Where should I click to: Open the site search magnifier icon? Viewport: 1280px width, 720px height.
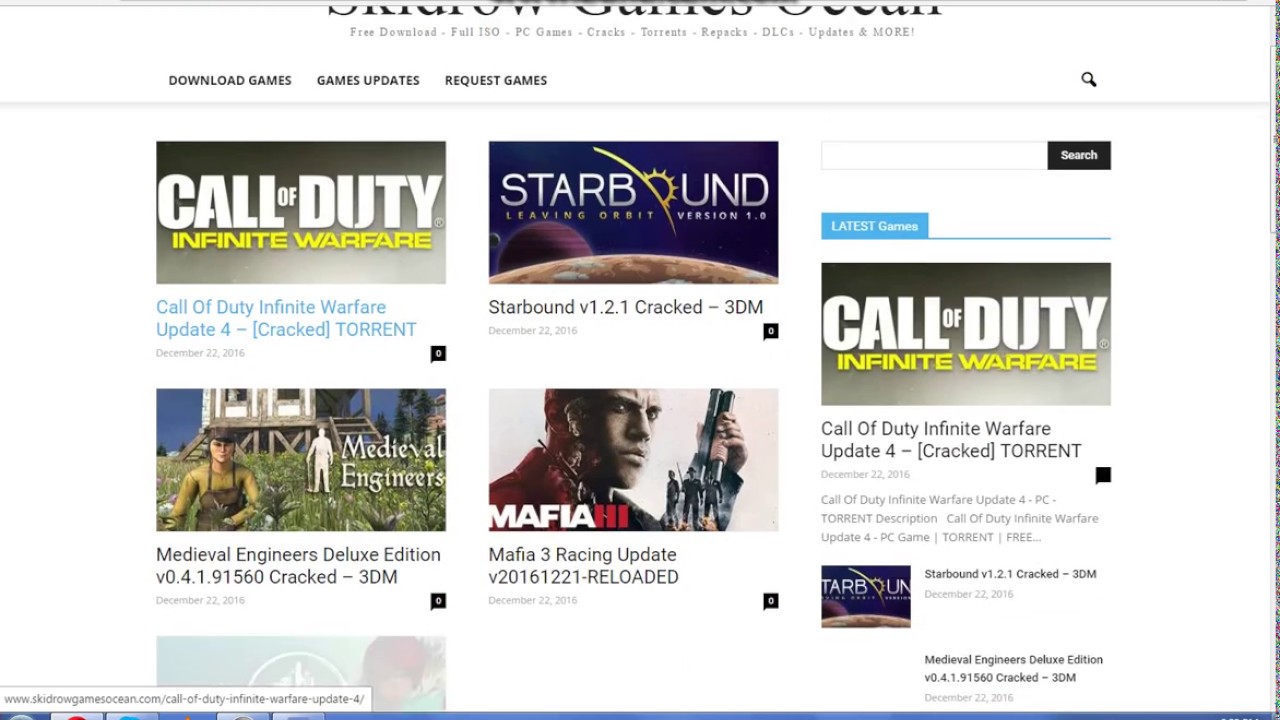pyautogui.click(x=1088, y=80)
